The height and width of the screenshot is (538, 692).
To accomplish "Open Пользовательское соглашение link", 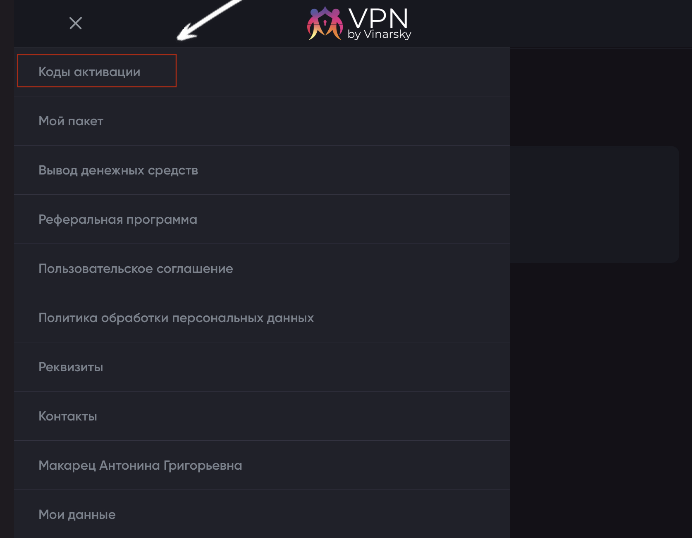I will click(135, 268).
